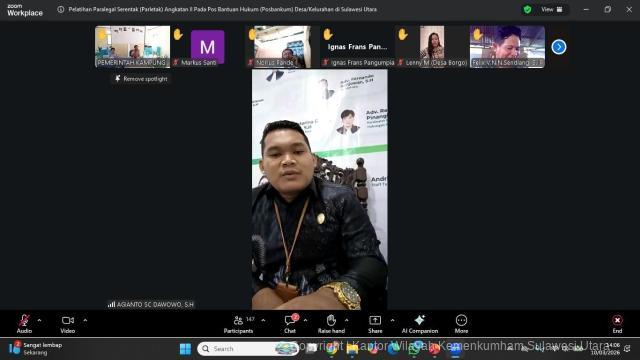Viewport: 640px width, 360px height.
Task: Click the red End meeting button
Action: (x=617, y=324)
